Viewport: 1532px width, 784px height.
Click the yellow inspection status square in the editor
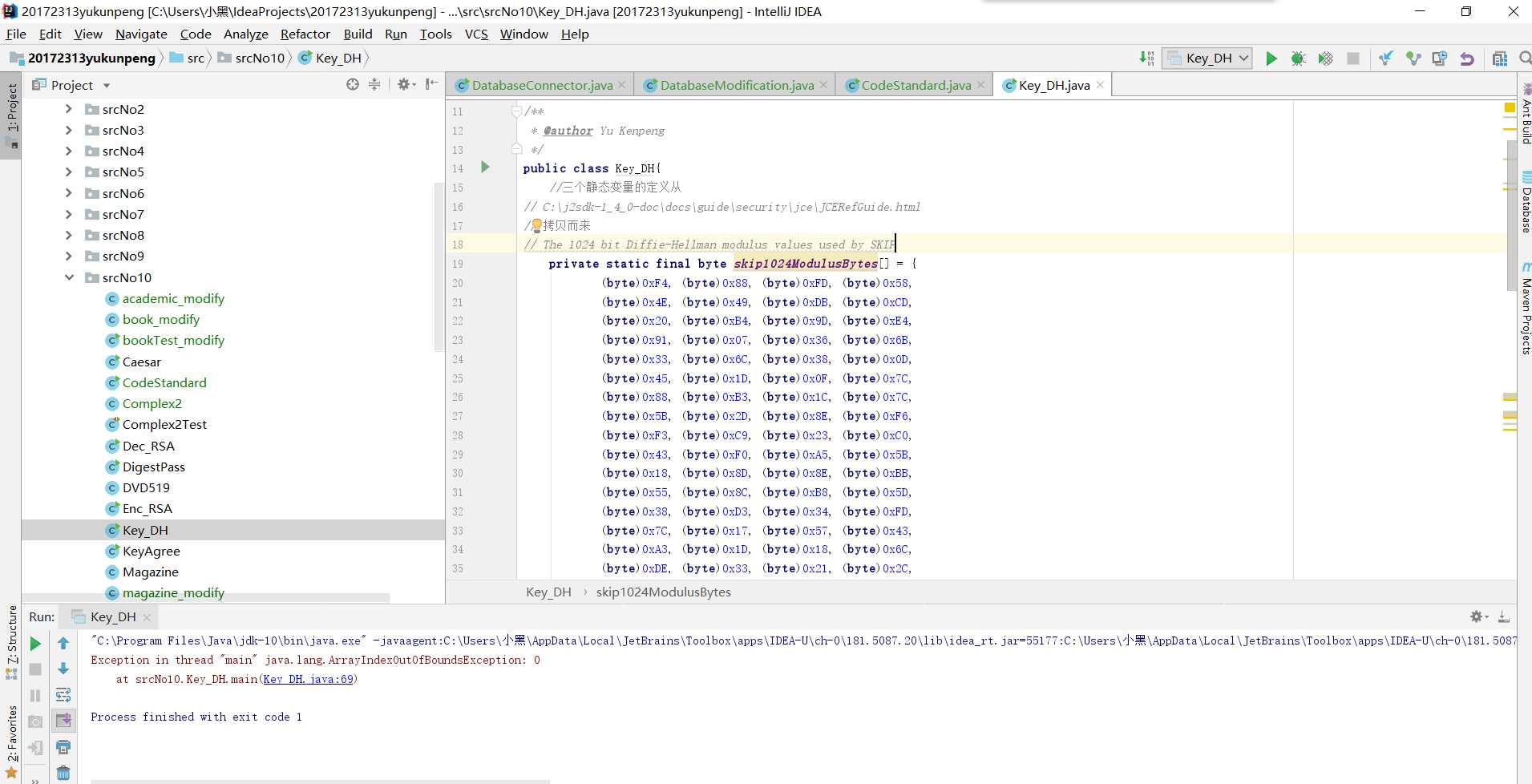(x=1510, y=107)
